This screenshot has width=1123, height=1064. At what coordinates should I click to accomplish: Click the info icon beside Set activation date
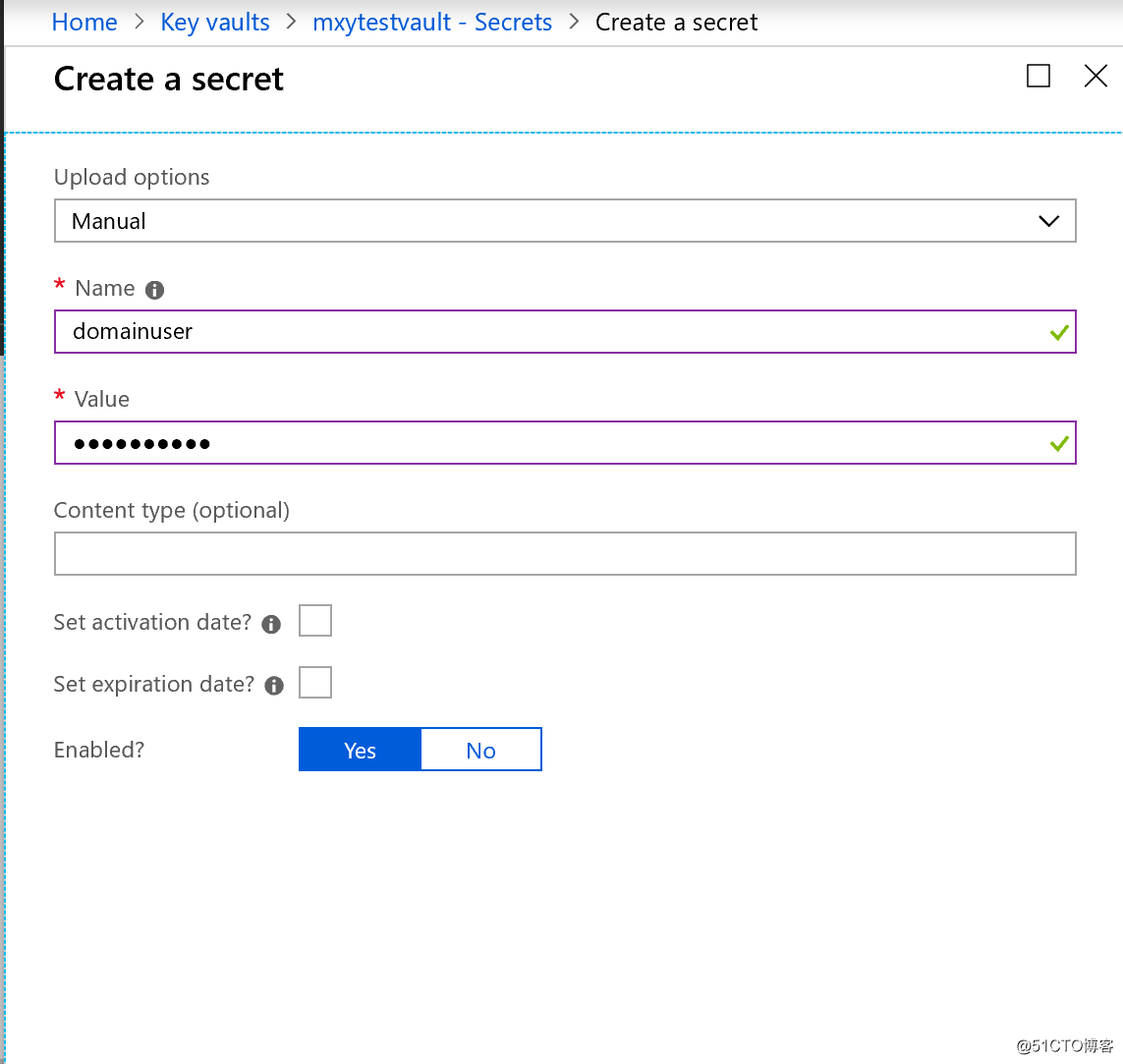tap(271, 625)
